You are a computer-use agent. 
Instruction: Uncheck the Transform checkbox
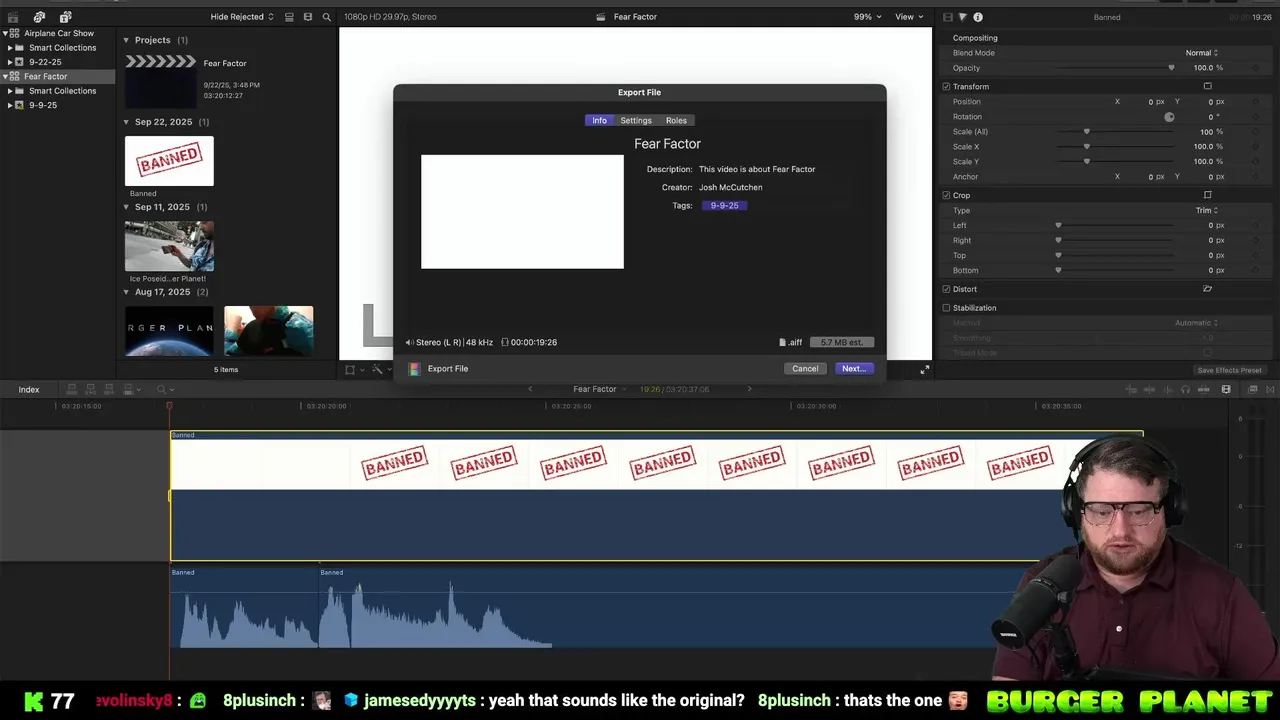click(946, 86)
